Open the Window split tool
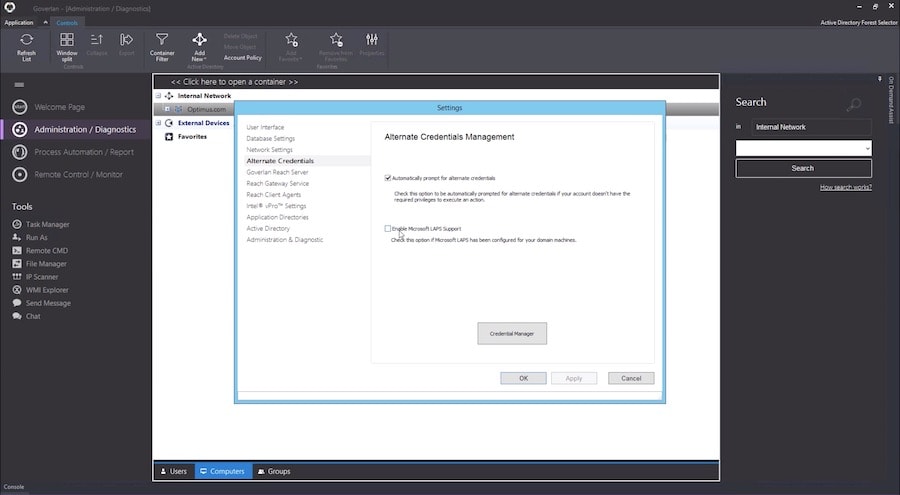Viewport: 900px width, 495px height. (67, 47)
